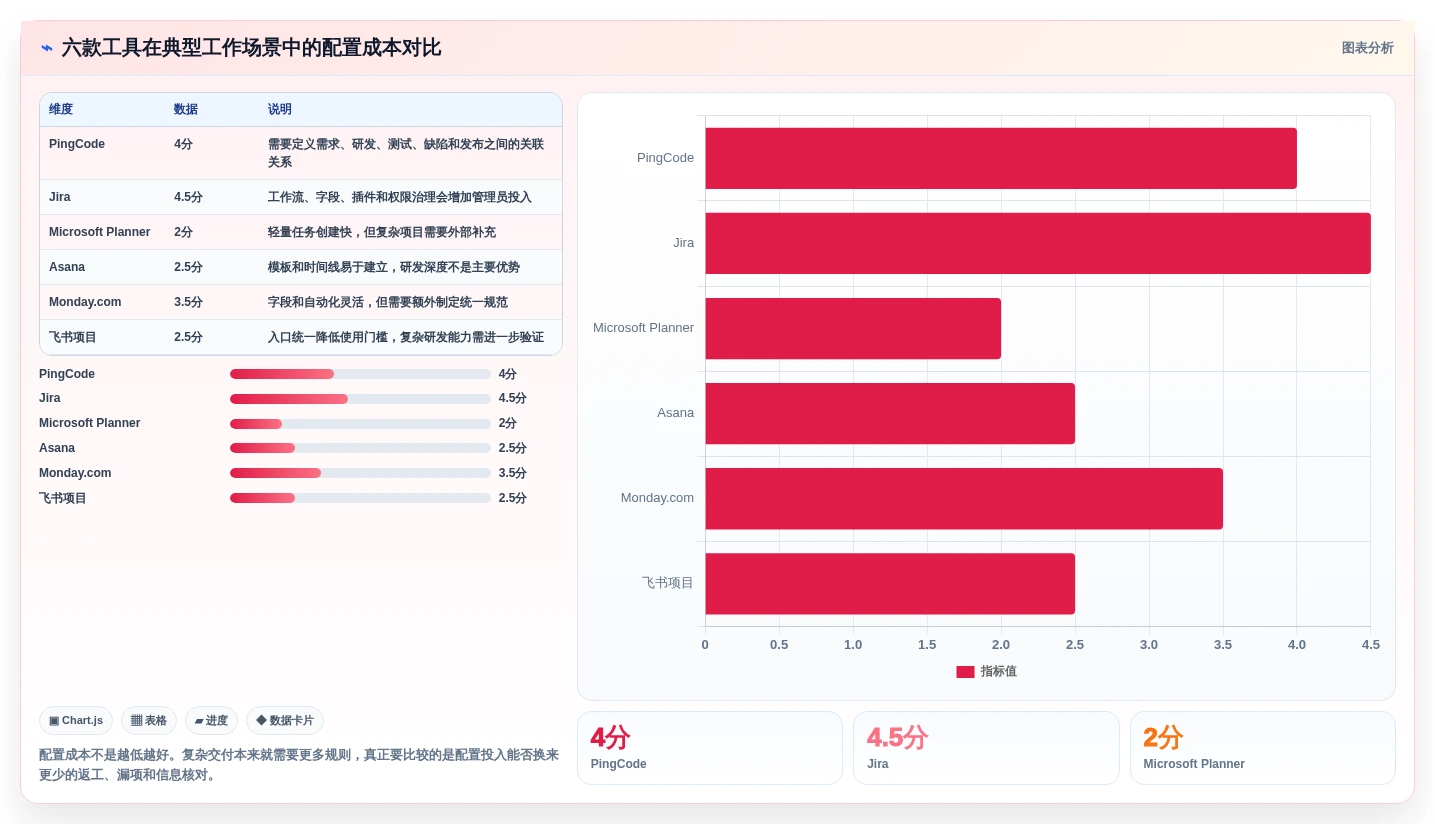Viewport: 1435px width, 824px height.
Task: Select the Monday.com table row name
Action: point(85,302)
